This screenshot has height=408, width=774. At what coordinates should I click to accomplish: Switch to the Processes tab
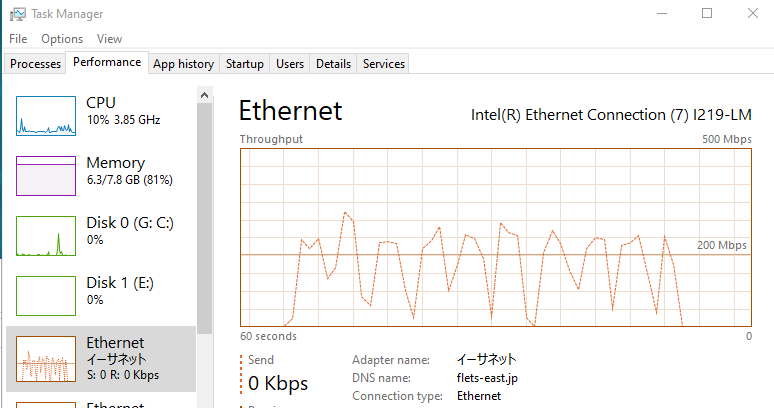point(36,64)
